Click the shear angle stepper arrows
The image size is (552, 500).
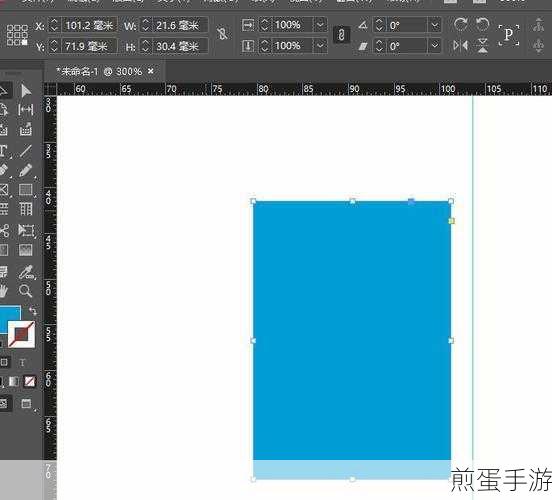coord(379,46)
